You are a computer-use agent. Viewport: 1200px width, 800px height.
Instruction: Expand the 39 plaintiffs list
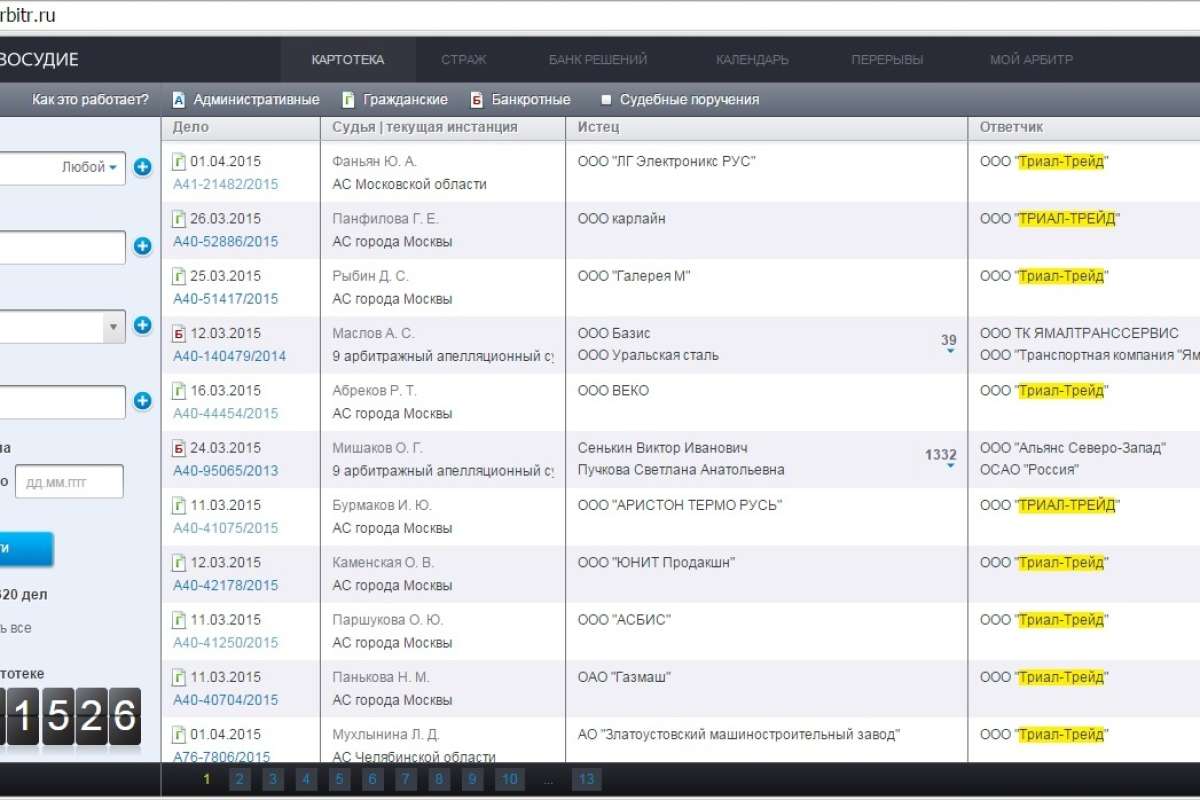(949, 343)
